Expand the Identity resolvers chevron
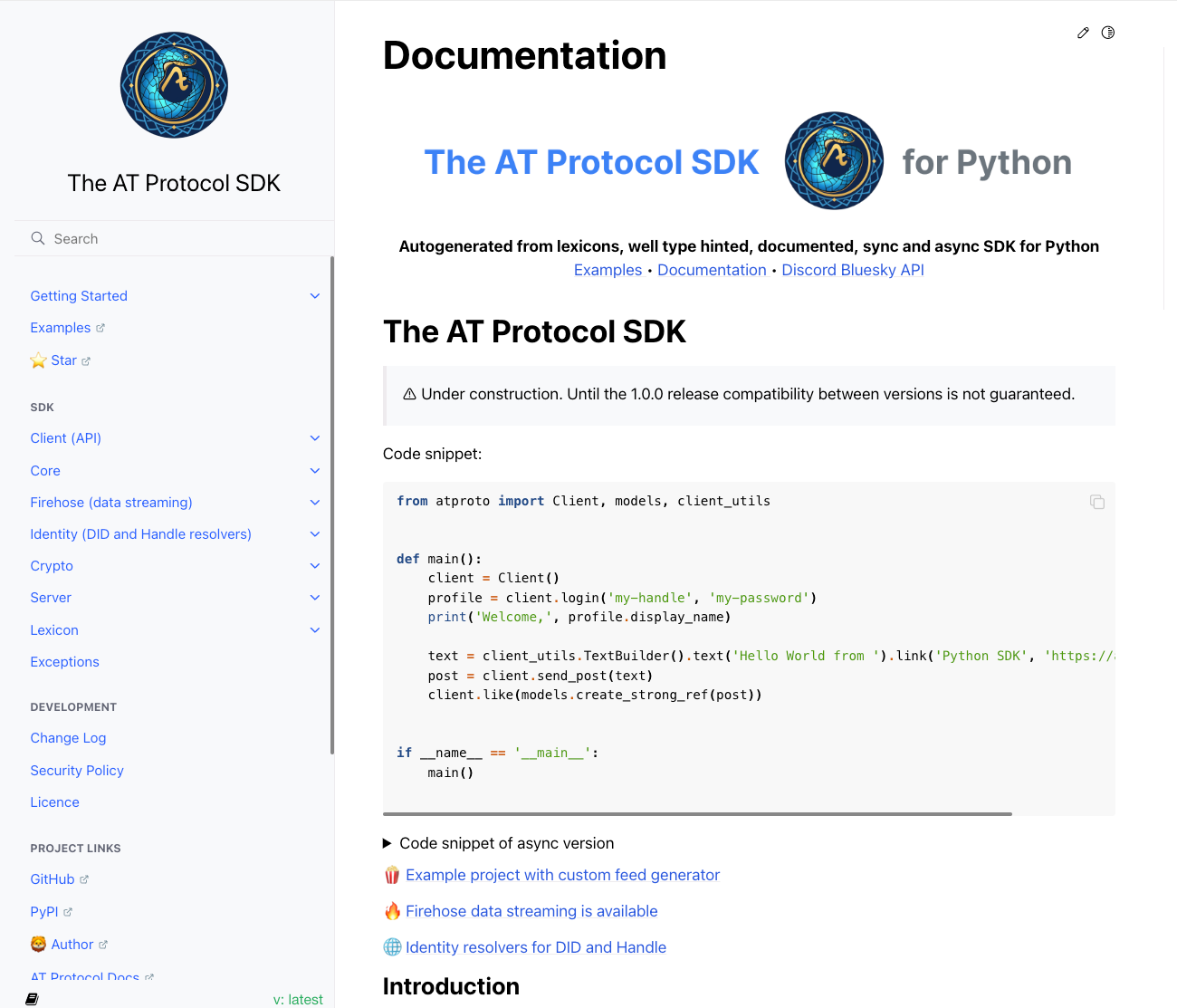1177x1008 pixels. click(x=315, y=534)
